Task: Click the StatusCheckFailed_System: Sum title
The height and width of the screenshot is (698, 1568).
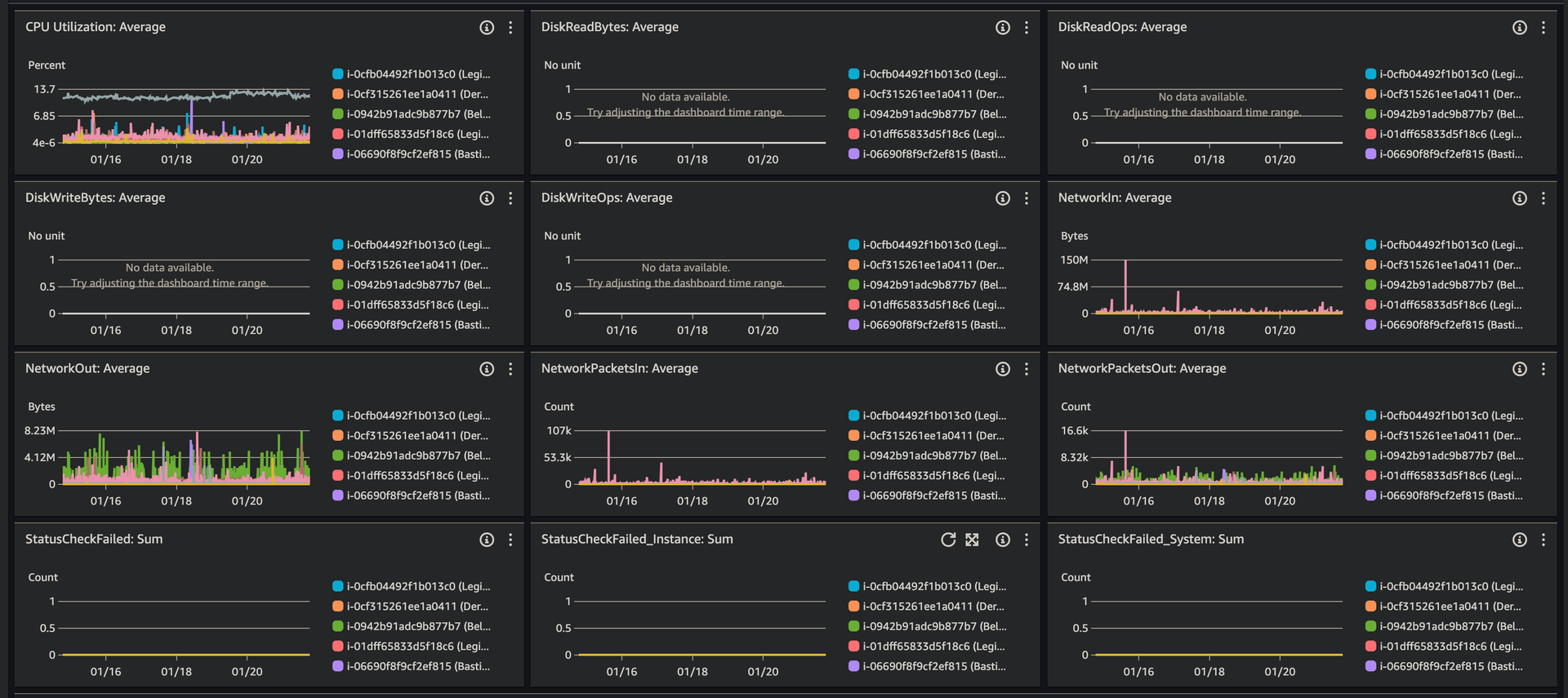Action: (1151, 539)
